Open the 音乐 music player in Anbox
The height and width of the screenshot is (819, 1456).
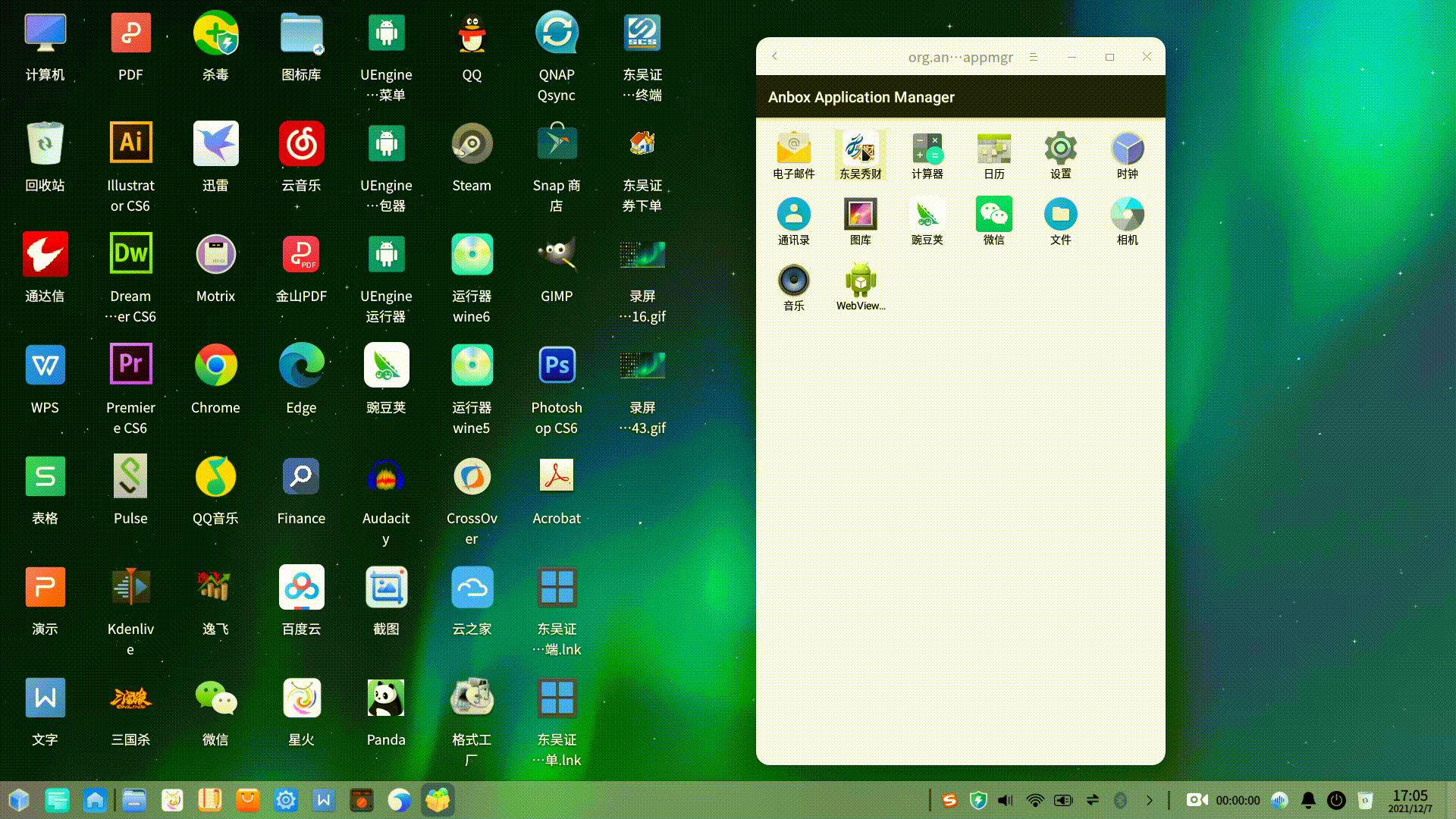pos(793,284)
